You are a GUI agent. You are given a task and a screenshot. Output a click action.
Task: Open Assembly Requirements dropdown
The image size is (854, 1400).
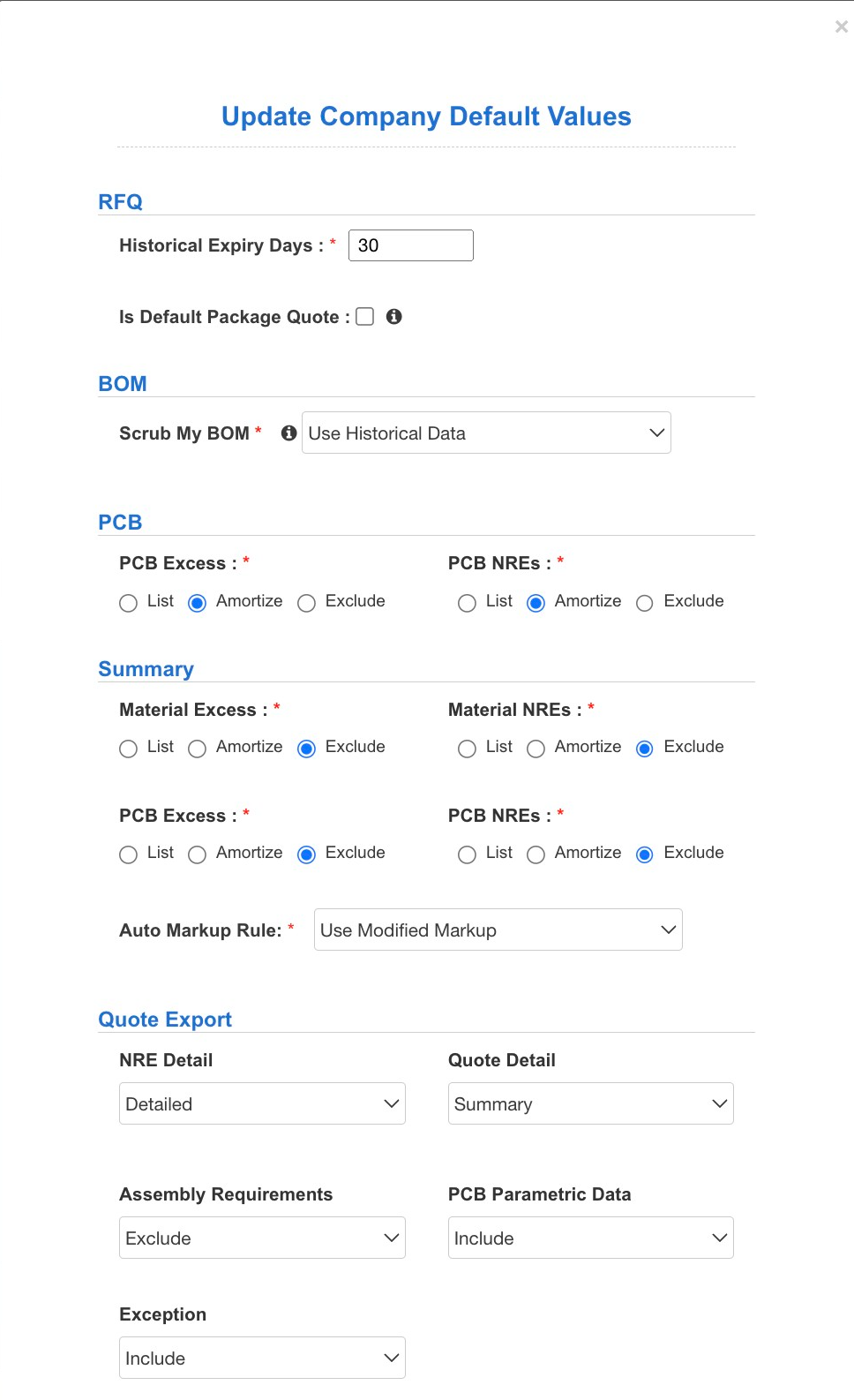click(262, 1238)
